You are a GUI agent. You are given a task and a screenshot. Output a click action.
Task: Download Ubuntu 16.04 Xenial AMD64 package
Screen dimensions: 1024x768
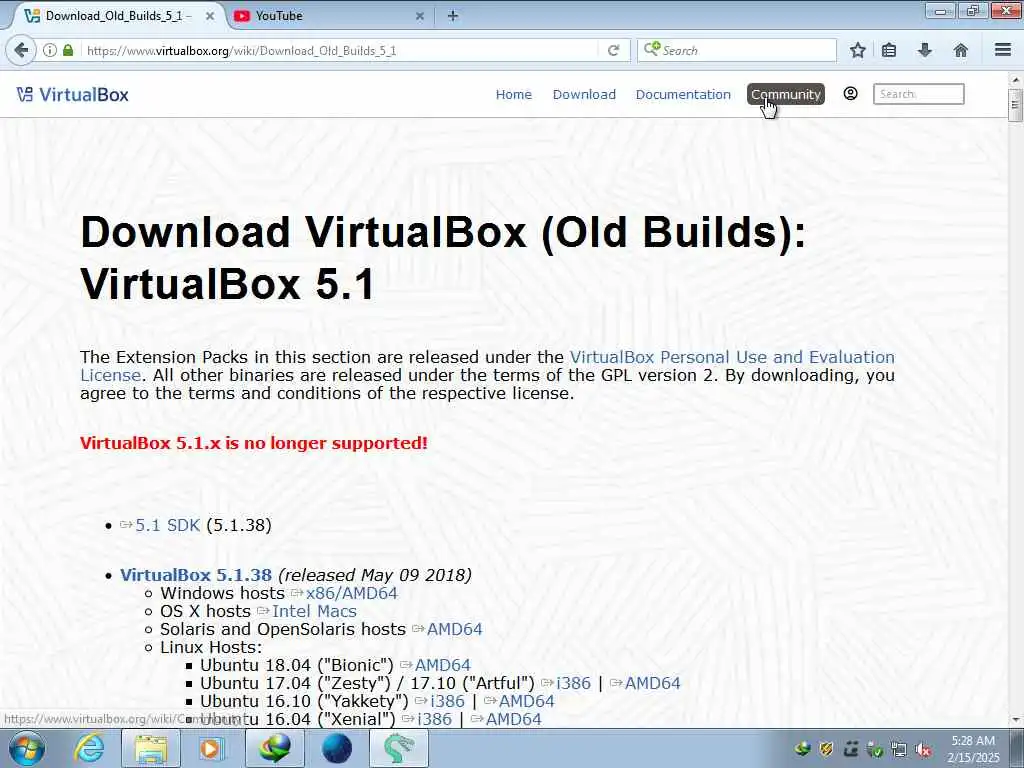pos(513,720)
